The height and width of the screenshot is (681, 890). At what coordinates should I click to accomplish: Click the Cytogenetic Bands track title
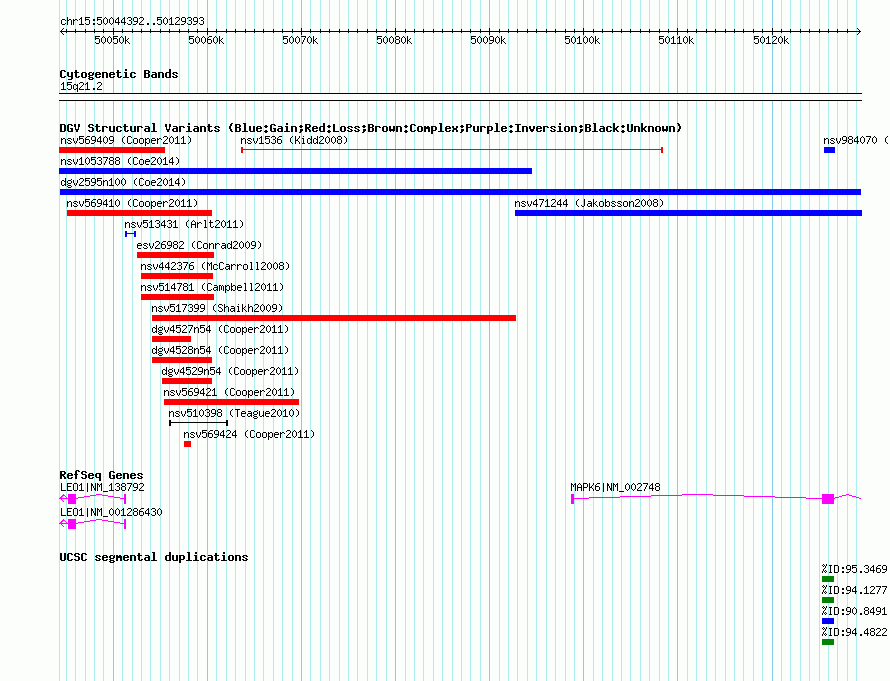click(119, 74)
